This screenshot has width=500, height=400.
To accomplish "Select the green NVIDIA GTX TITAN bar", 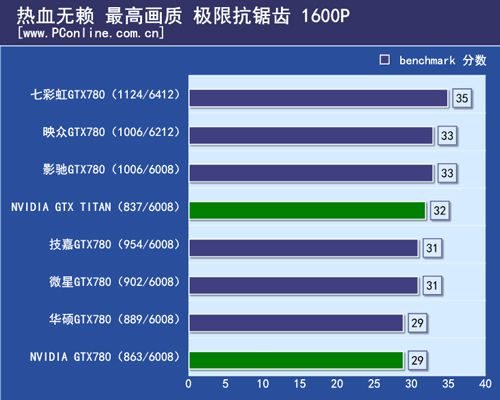I will click(x=308, y=211).
